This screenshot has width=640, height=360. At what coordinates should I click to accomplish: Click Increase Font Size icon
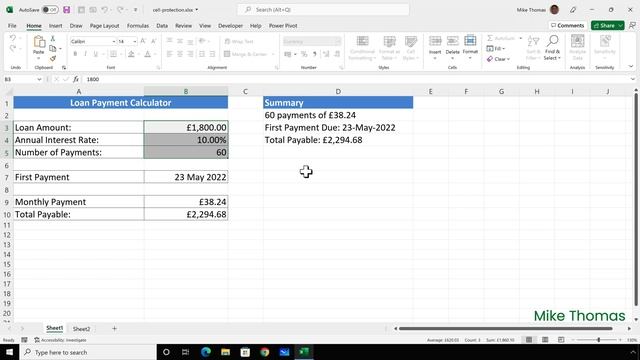click(143, 41)
